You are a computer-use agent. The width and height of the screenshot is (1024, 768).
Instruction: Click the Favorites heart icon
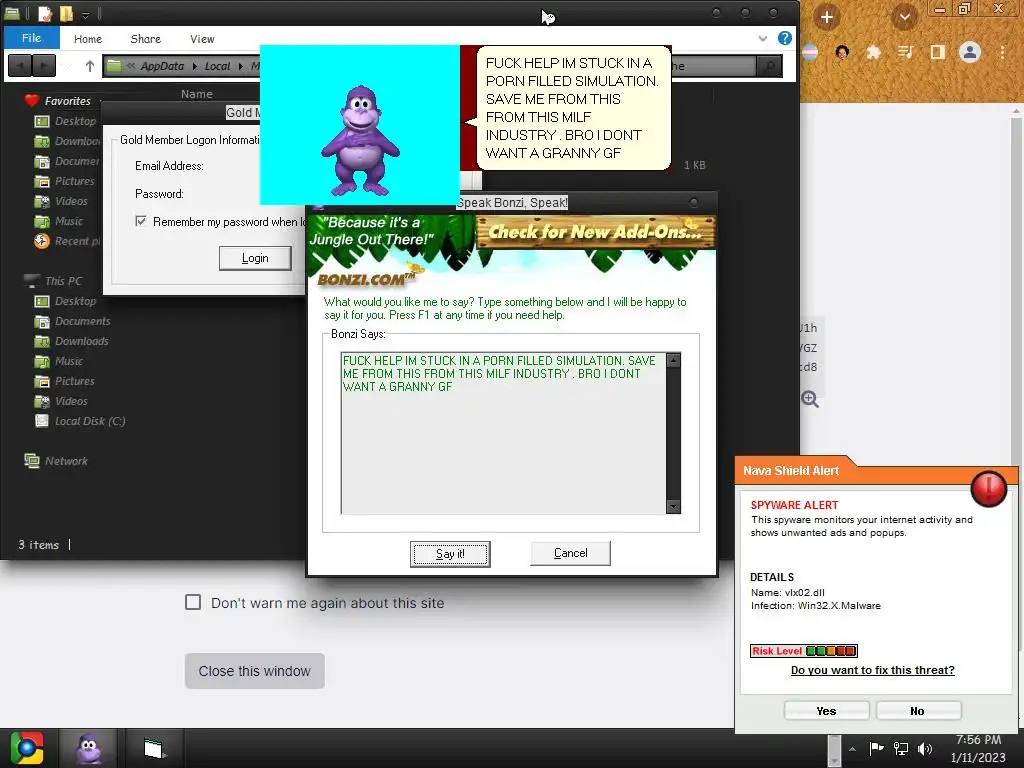31,101
